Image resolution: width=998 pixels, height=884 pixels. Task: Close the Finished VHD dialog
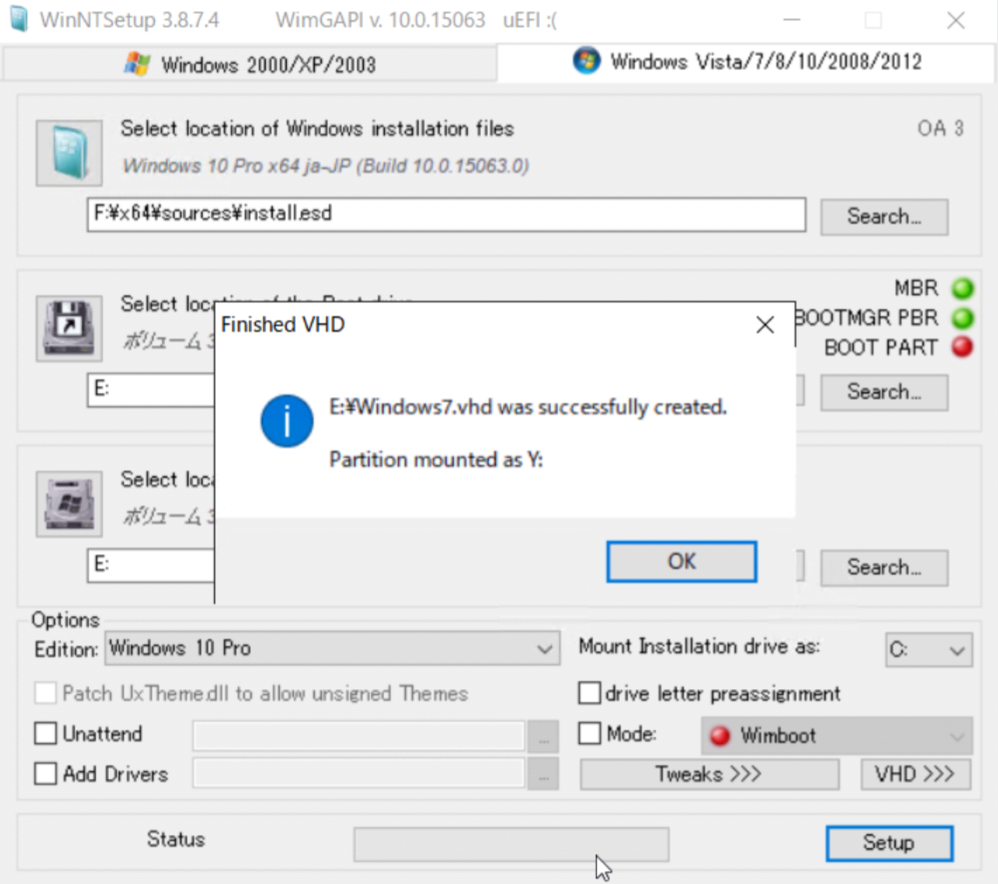click(765, 325)
